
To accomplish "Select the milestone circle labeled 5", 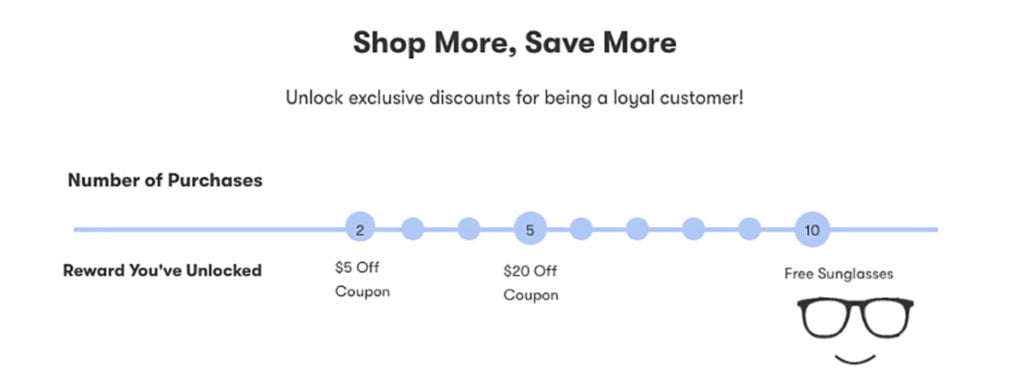I will [x=530, y=229].
